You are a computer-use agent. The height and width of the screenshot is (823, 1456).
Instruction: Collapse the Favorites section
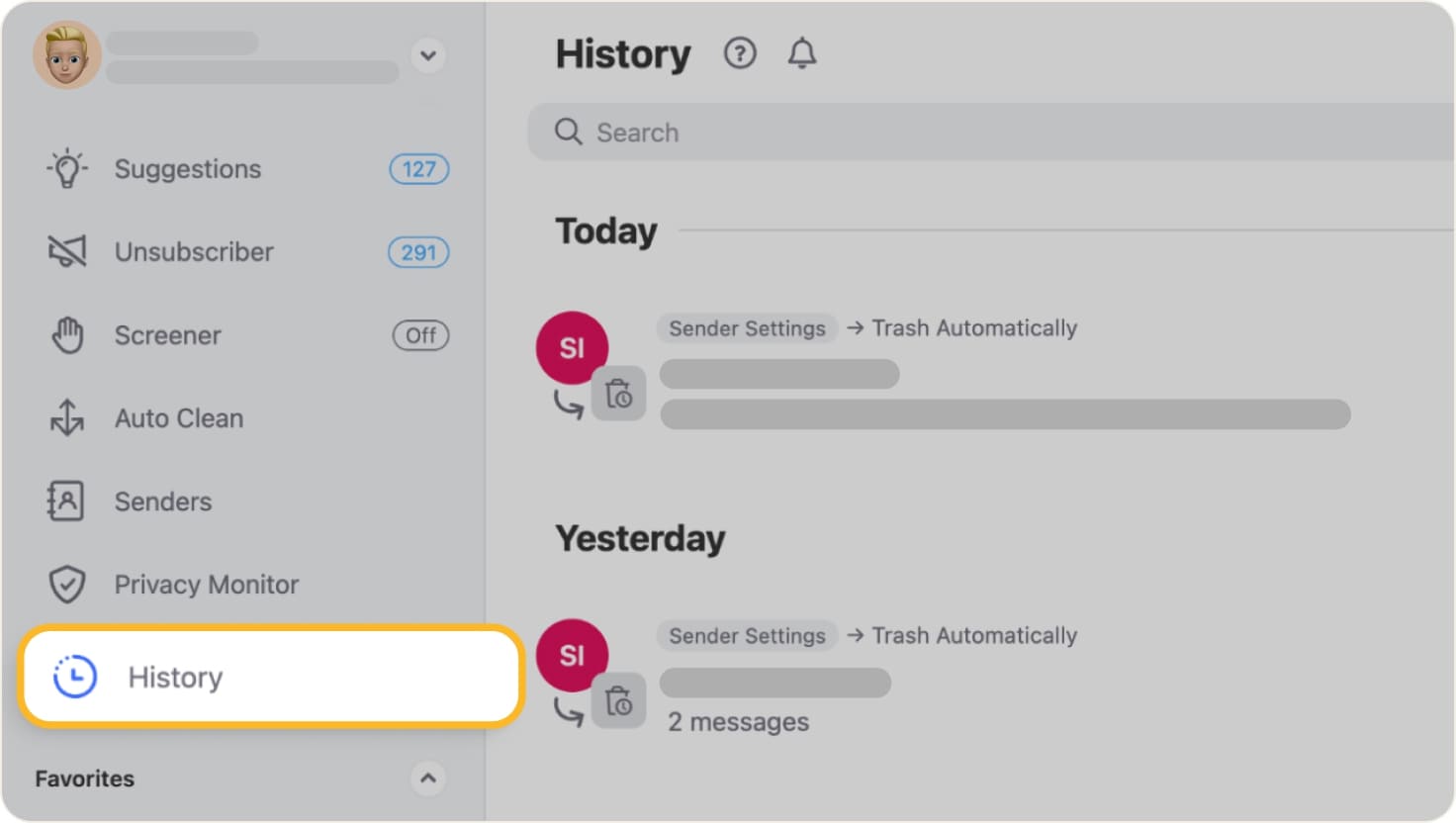tap(428, 778)
